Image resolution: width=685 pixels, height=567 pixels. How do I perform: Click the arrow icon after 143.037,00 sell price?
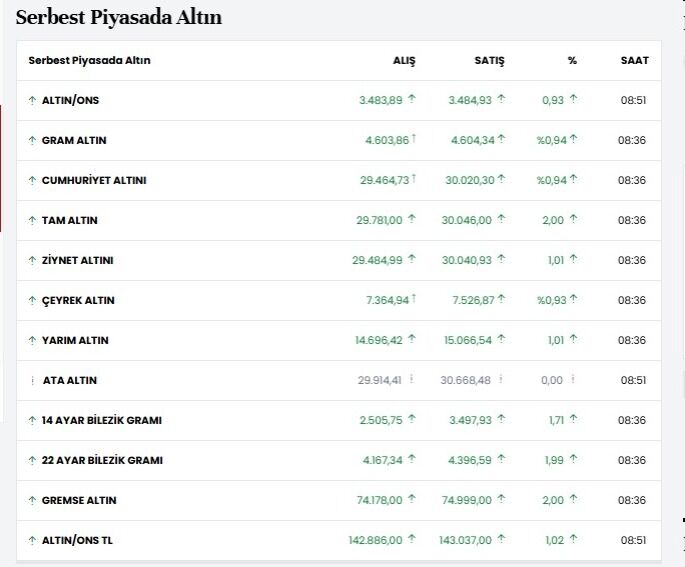pos(501,540)
